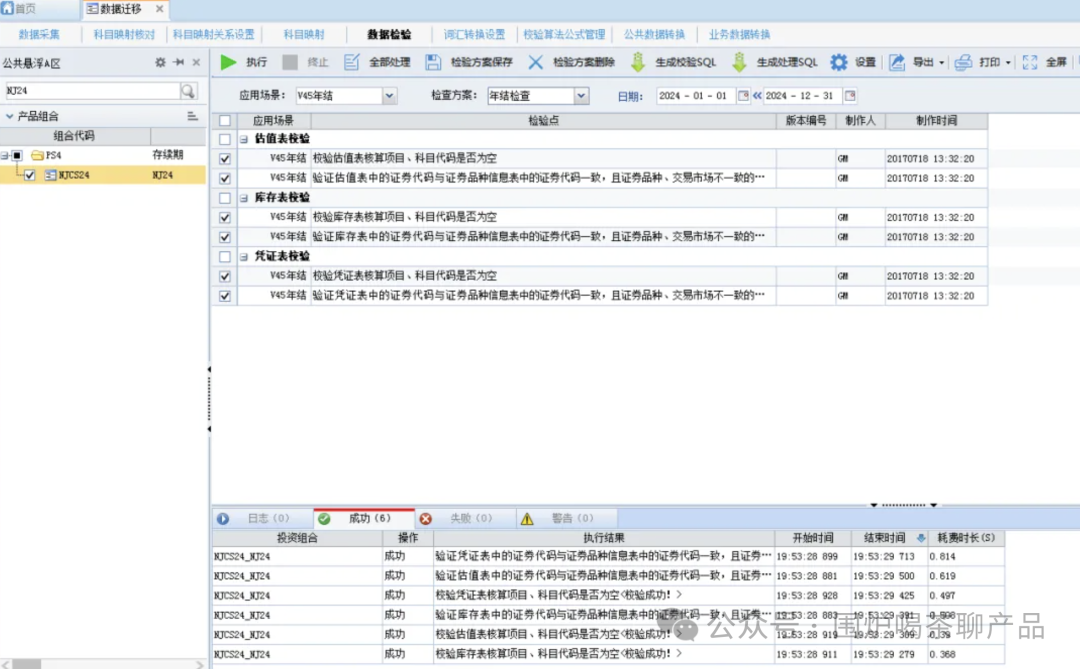Open calendar icon for start date
Image resolution: width=1080 pixels, height=669 pixels.
(743, 96)
